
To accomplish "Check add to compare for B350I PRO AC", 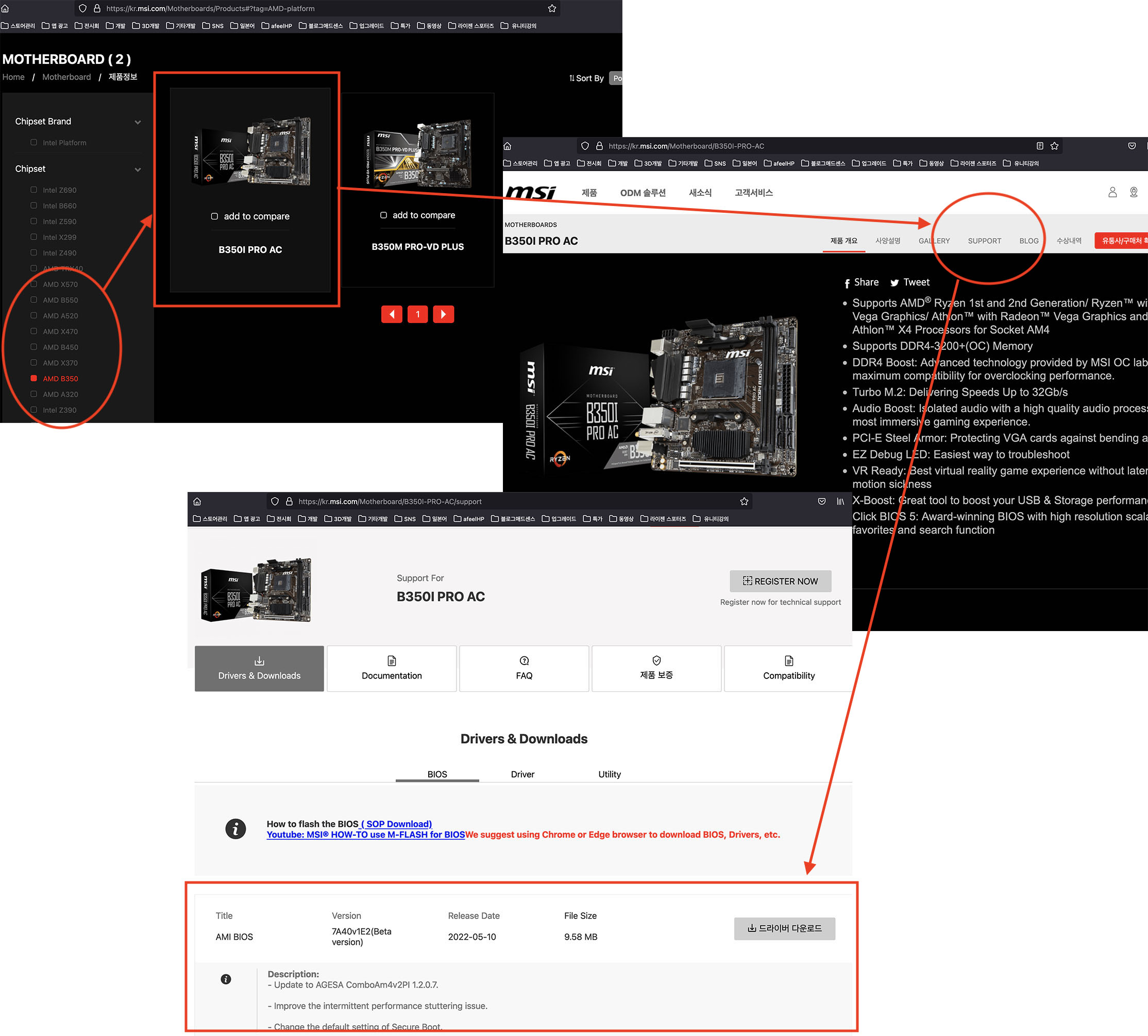I will 215,216.
